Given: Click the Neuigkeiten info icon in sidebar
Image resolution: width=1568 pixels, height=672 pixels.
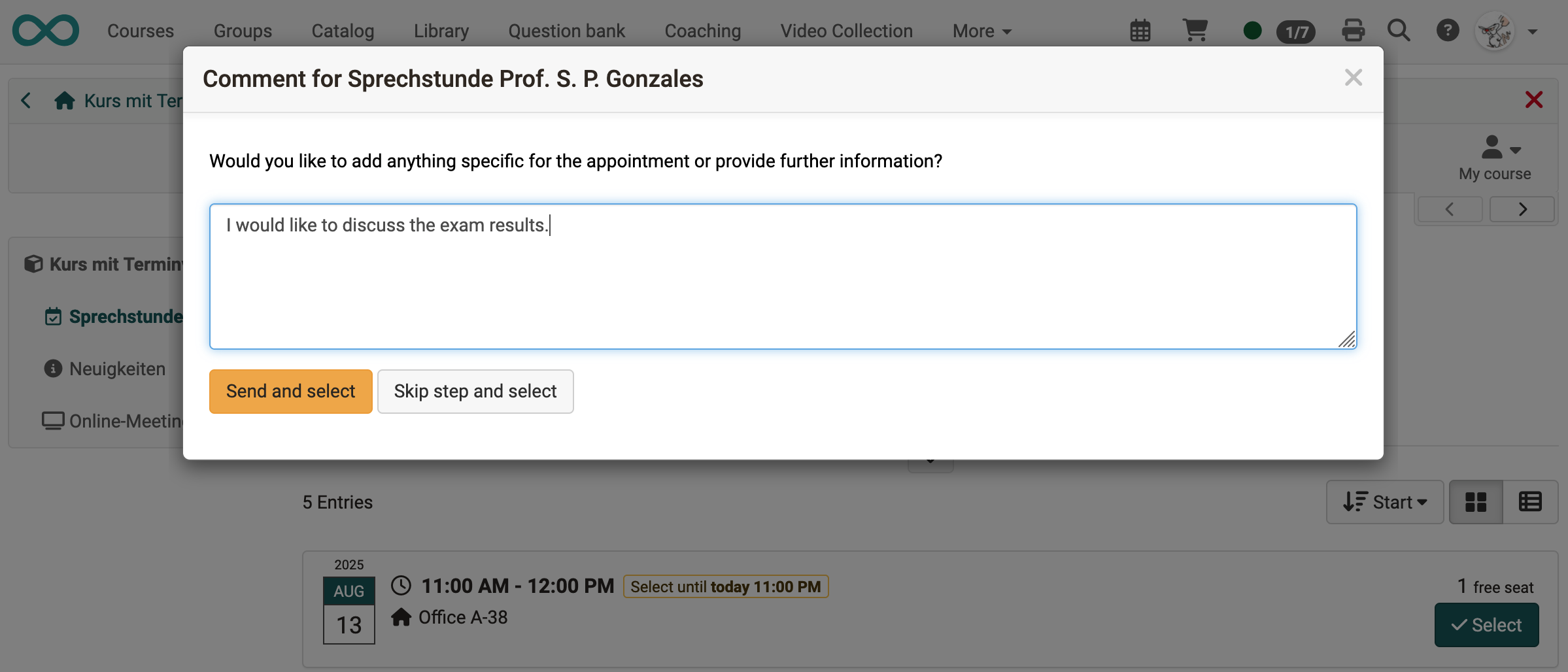Looking at the screenshot, I should tap(52, 369).
